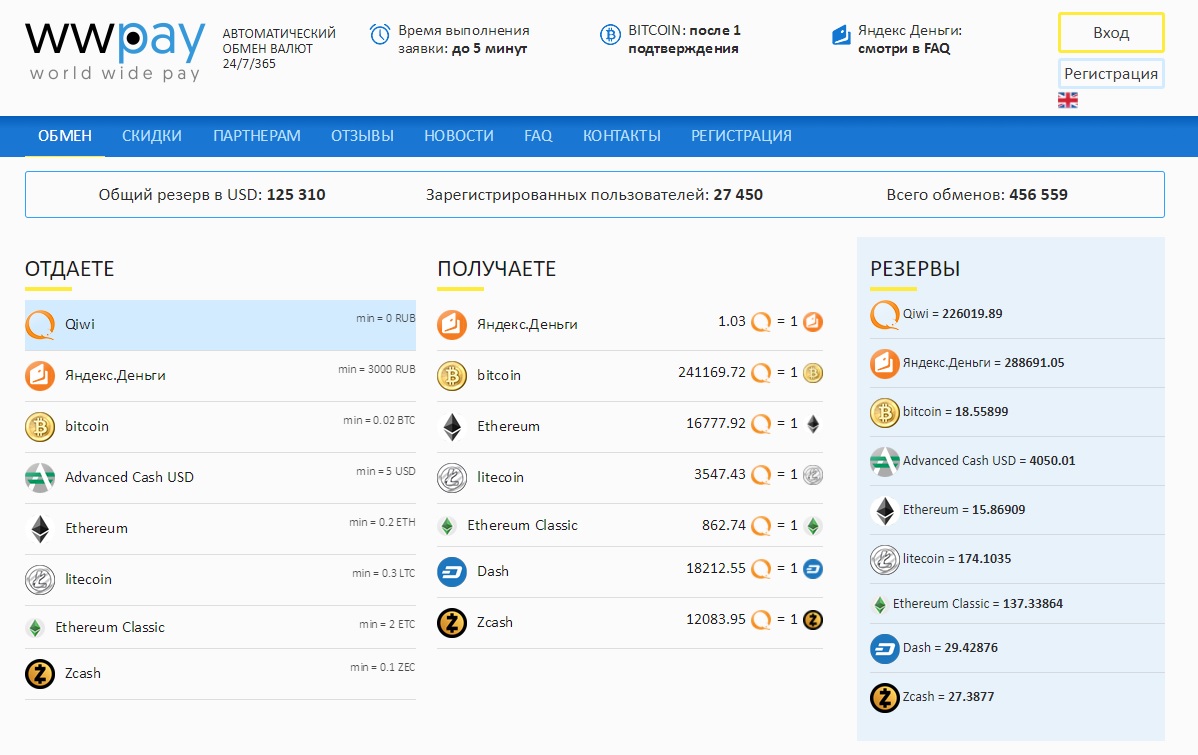1198x755 pixels.
Task: Click the litecoin icon in ОТДАЕТЕ list
Action: (x=40, y=580)
